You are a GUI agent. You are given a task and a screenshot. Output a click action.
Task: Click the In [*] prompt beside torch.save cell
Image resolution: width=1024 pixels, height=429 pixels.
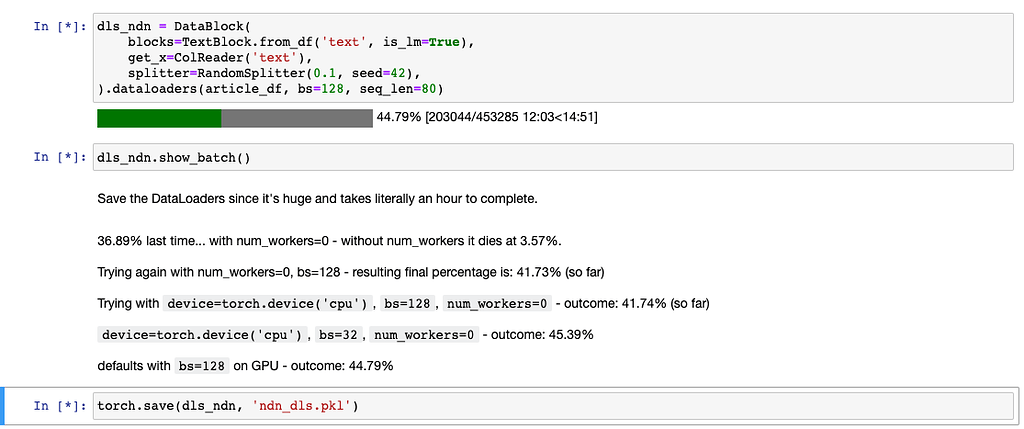(x=59, y=406)
